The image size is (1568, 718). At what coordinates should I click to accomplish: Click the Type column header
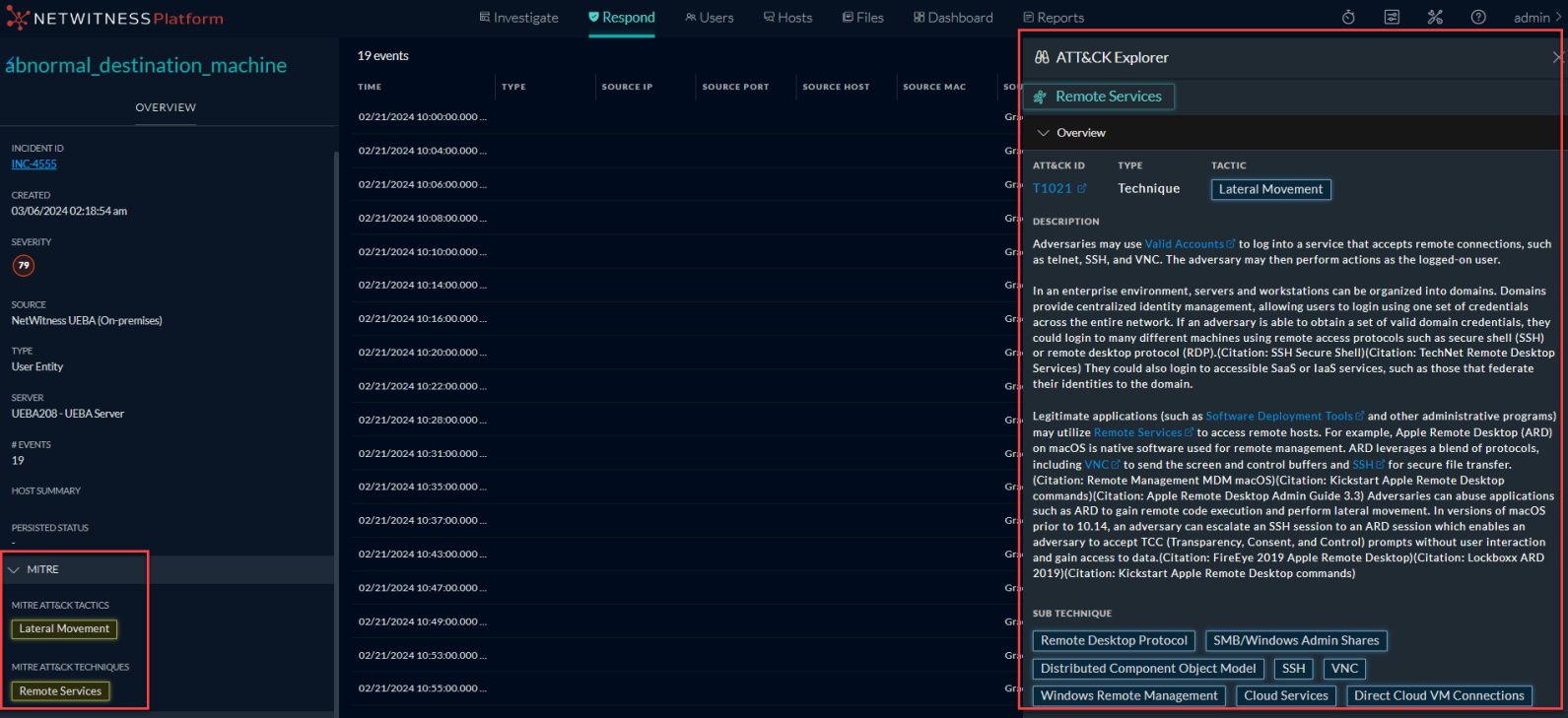[x=513, y=87]
